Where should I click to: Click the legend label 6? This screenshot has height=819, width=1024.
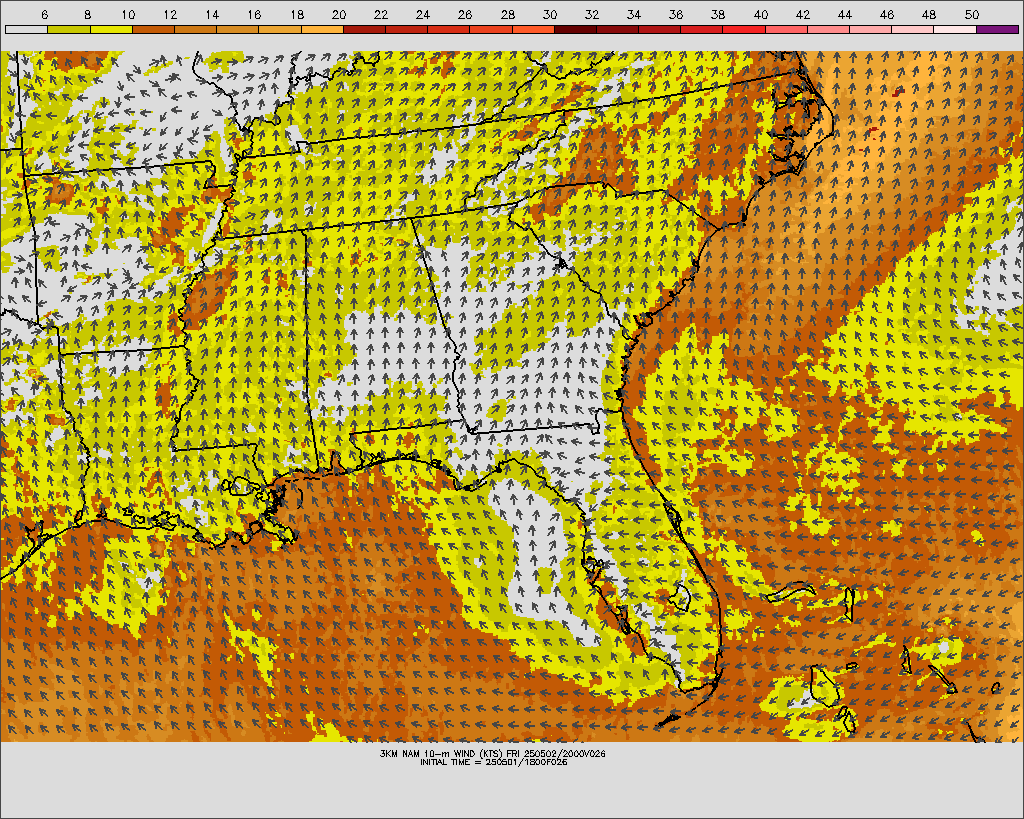click(44, 14)
